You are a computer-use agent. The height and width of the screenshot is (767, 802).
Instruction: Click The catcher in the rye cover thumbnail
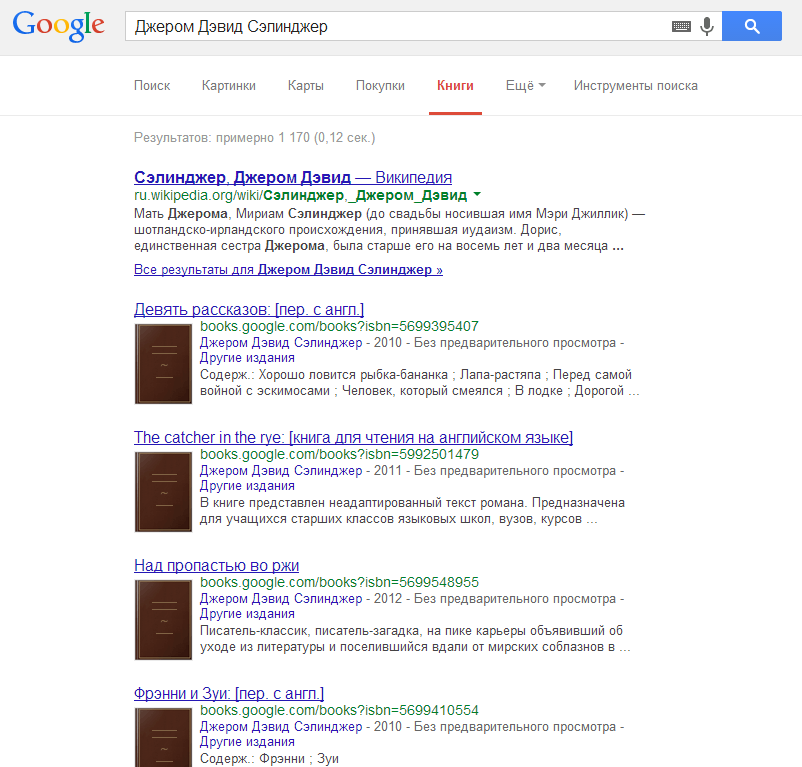163,492
